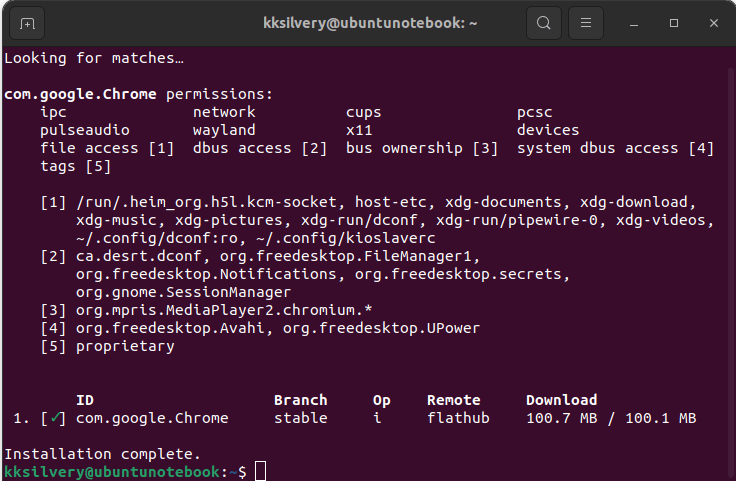Click the terminal scrollbar

pos(730,274)
